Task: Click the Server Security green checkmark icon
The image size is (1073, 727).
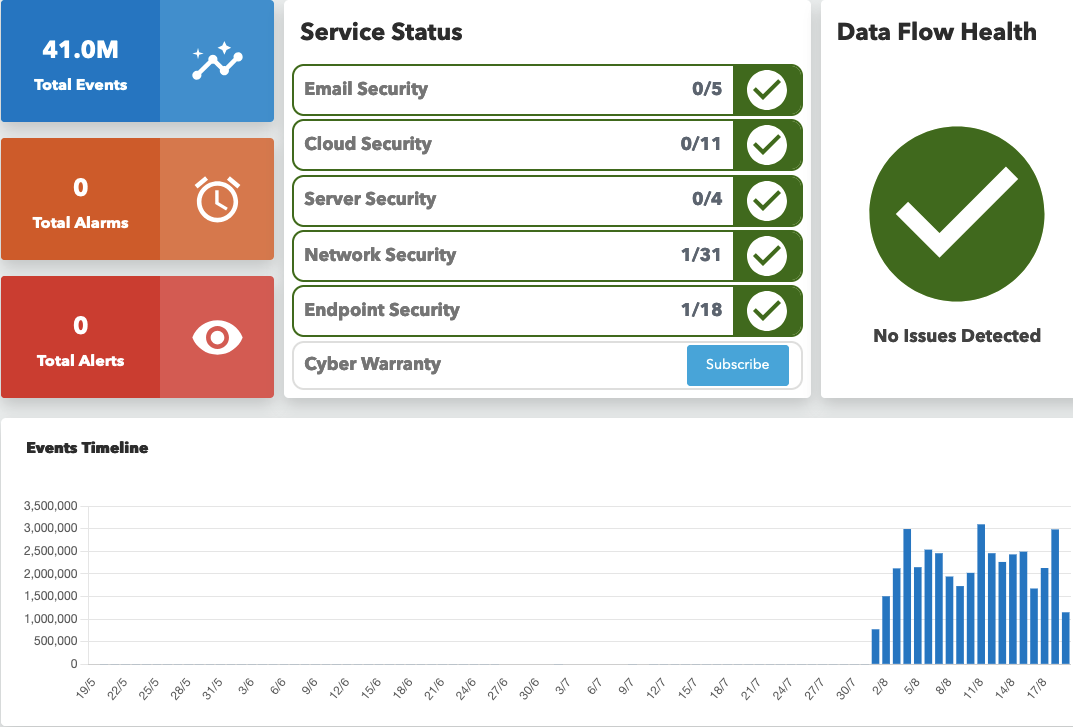Action: click(x=766, y=201)
